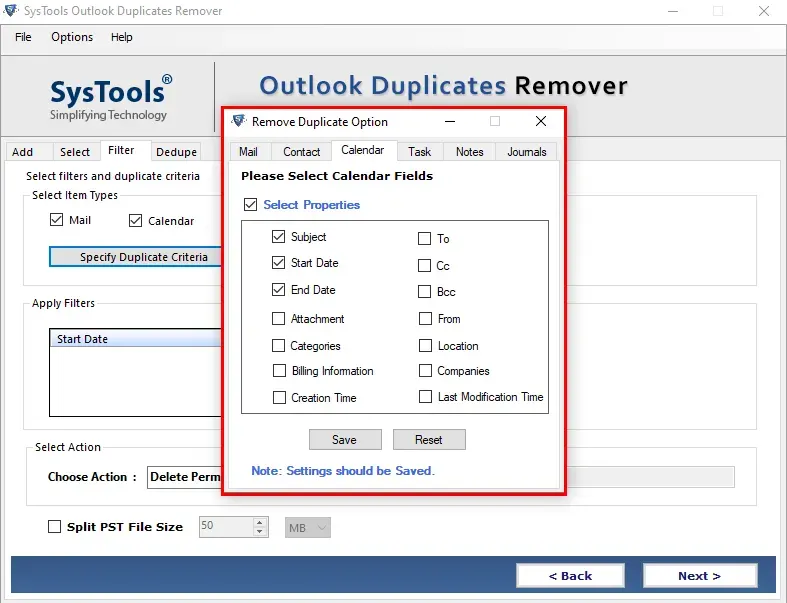Switch to the Select tab in main window
The height and width of the screenshot is (603, 787).
75,152
